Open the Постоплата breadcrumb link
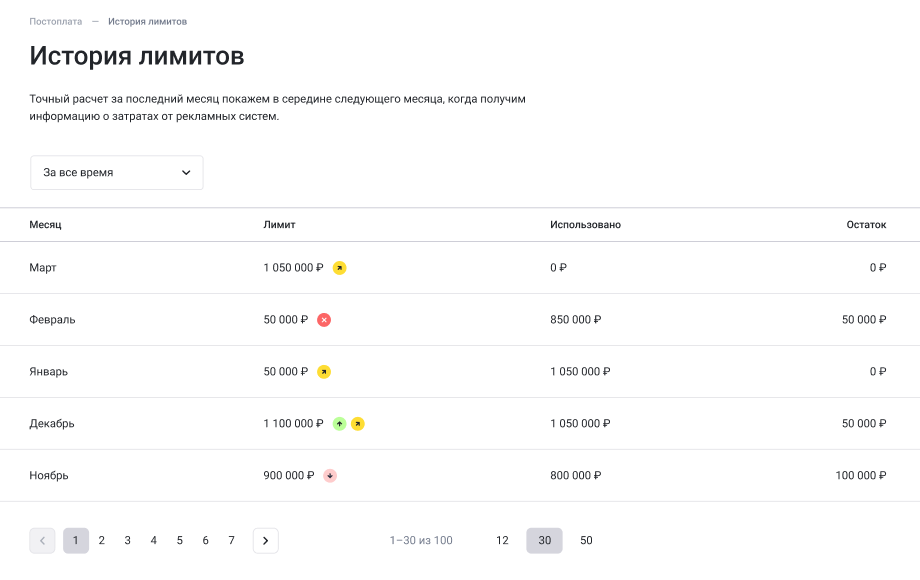 pos(56,21)
